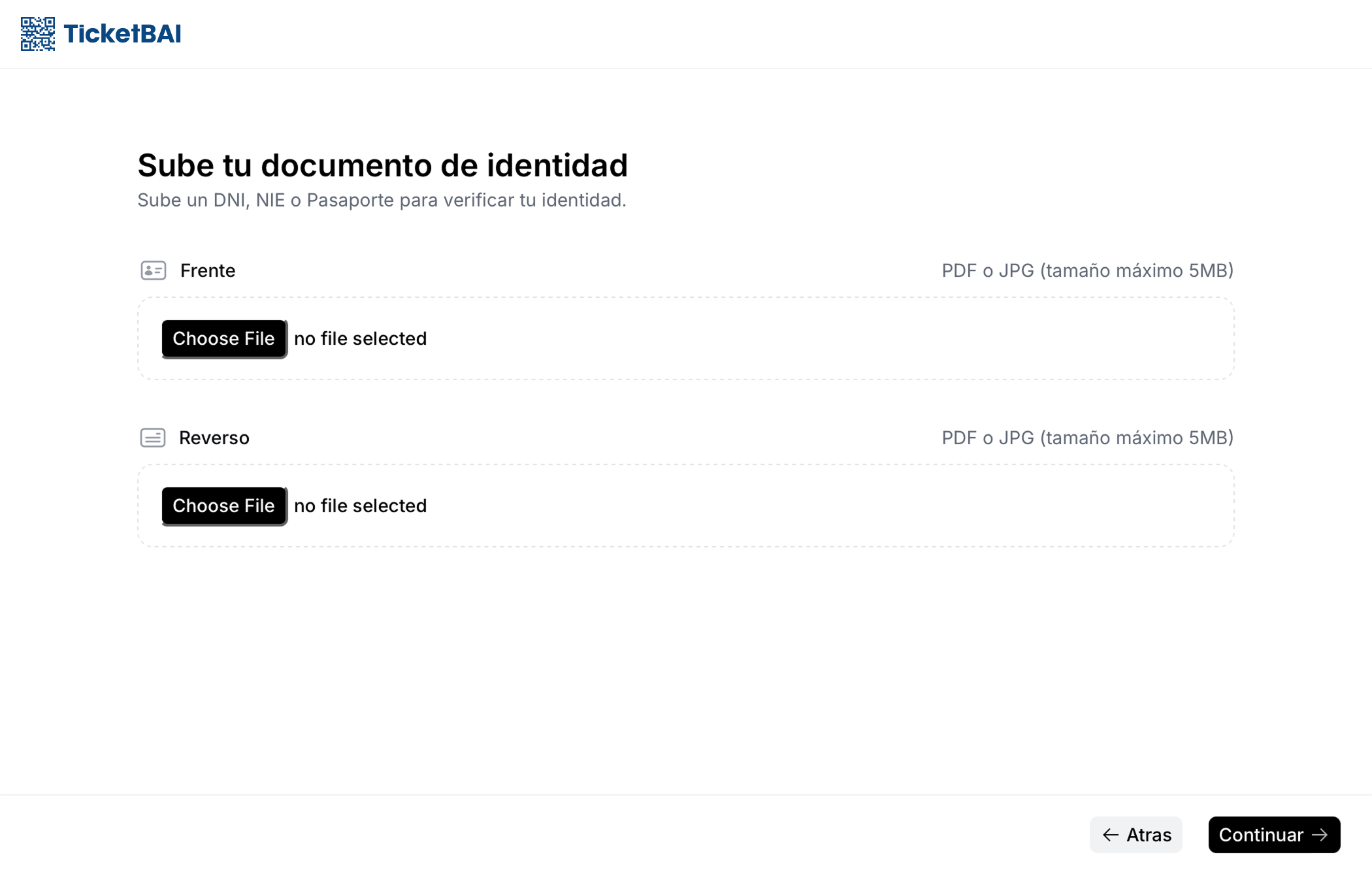This screenshot has width=1372, height=874.
Task: Click the Reverso file size hint text
Action: point(1088,438)
